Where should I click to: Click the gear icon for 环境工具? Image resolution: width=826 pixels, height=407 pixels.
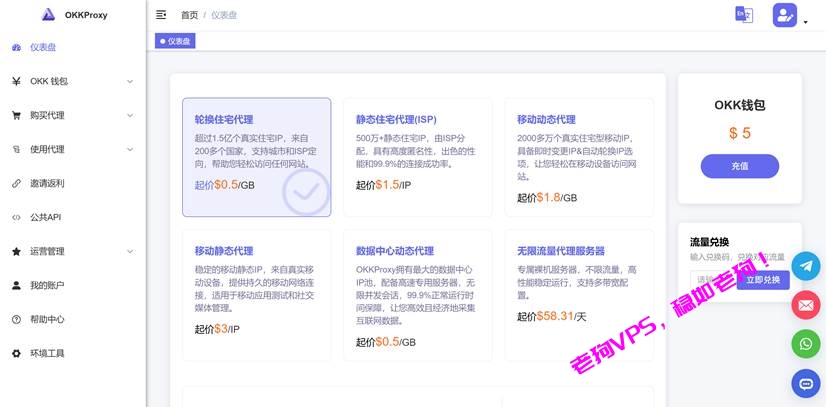pos(16,353)
